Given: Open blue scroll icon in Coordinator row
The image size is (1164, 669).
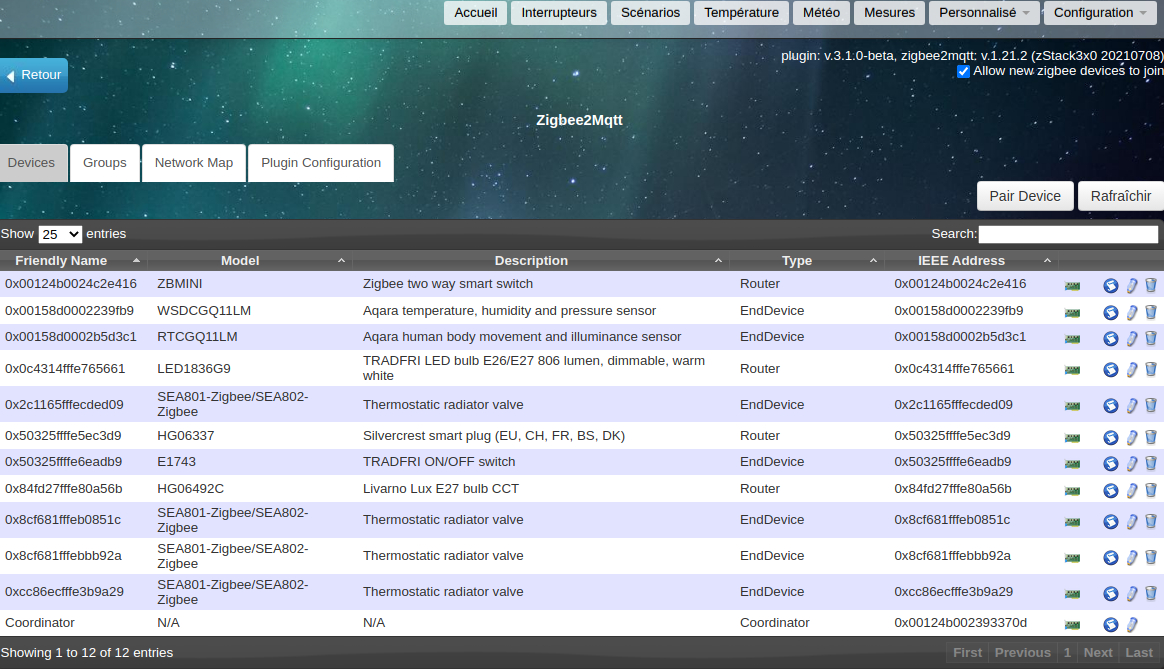Looking at the screenshot, I should (x=1110, y=625).
